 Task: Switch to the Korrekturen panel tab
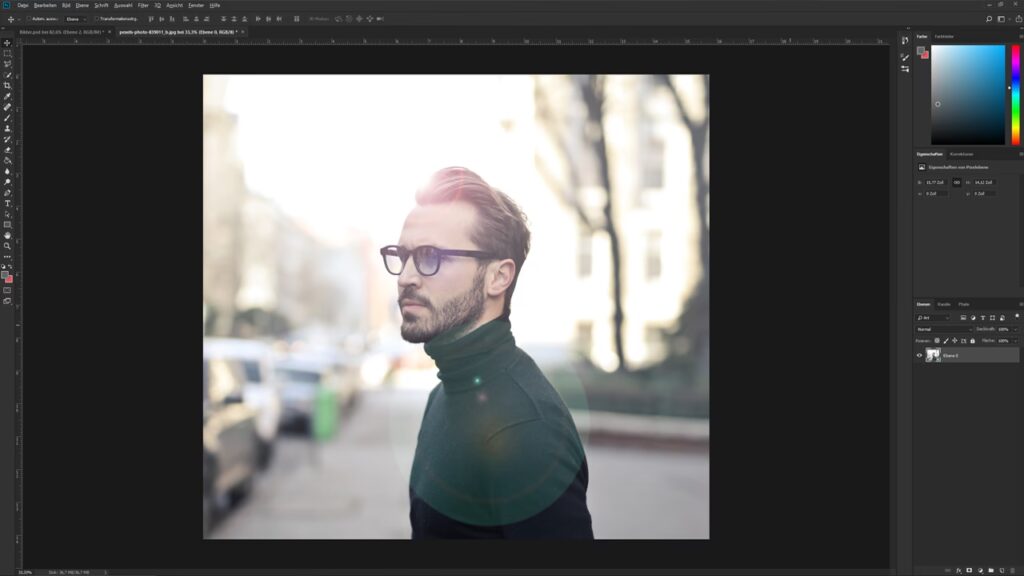[x=961, y=154]
